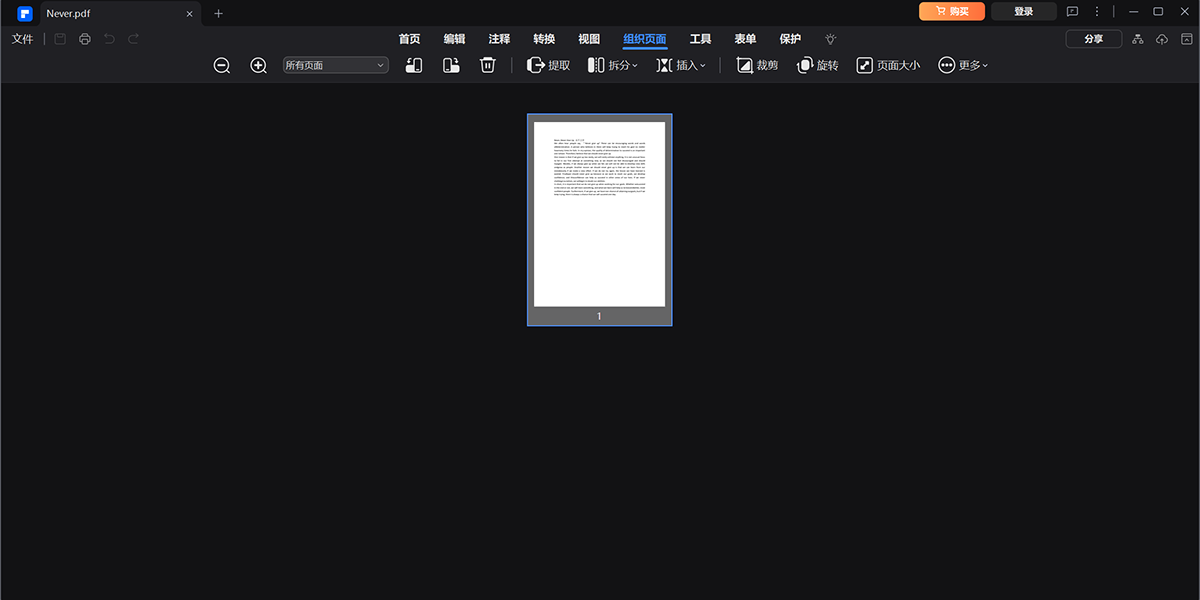
Task: Click the zoom in magnifier icon
Action: tap(258, 65)
